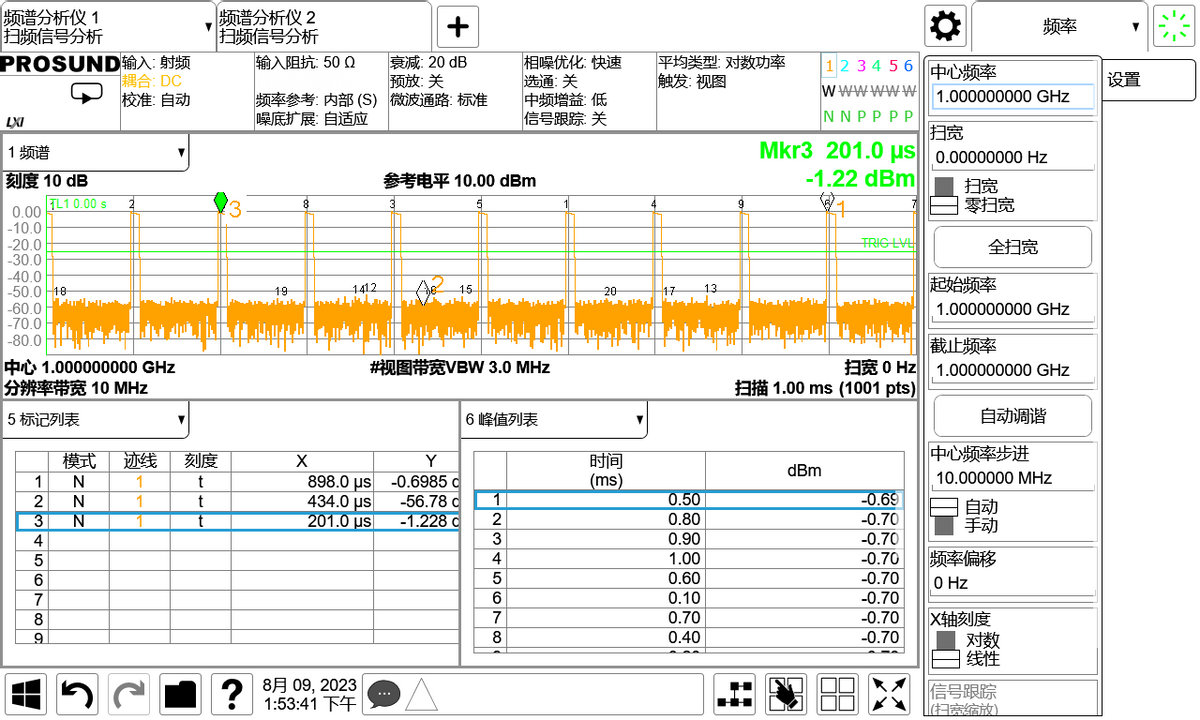
Task: Click the Windows start icon
Action: pos(27,693)
